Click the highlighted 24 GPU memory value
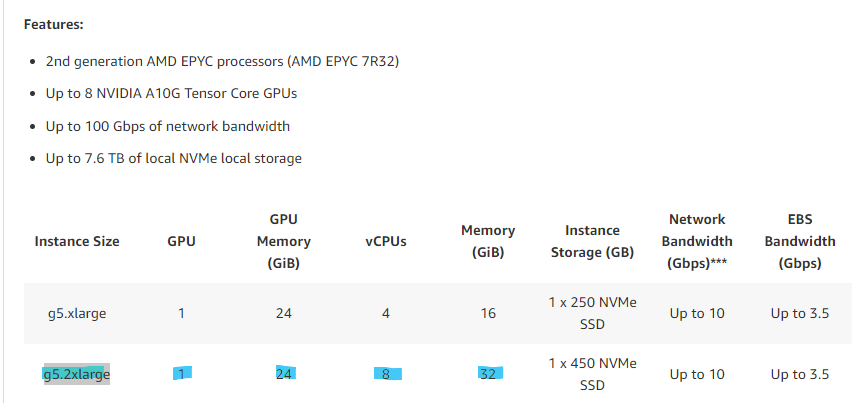This screenshot has height=403, width=853. pos(283,374)
